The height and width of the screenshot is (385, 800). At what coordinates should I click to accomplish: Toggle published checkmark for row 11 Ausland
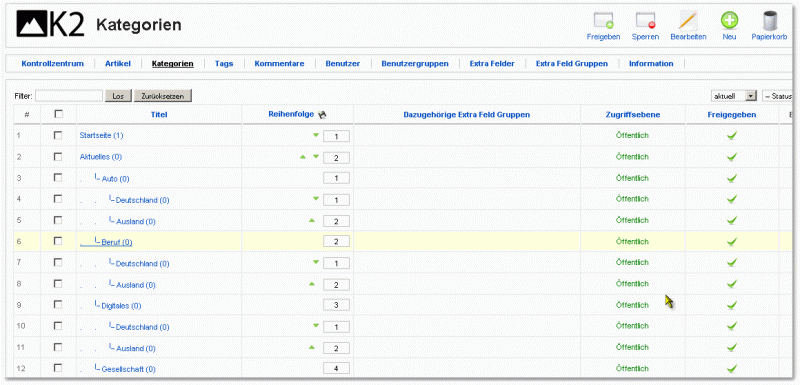point(732,347)
